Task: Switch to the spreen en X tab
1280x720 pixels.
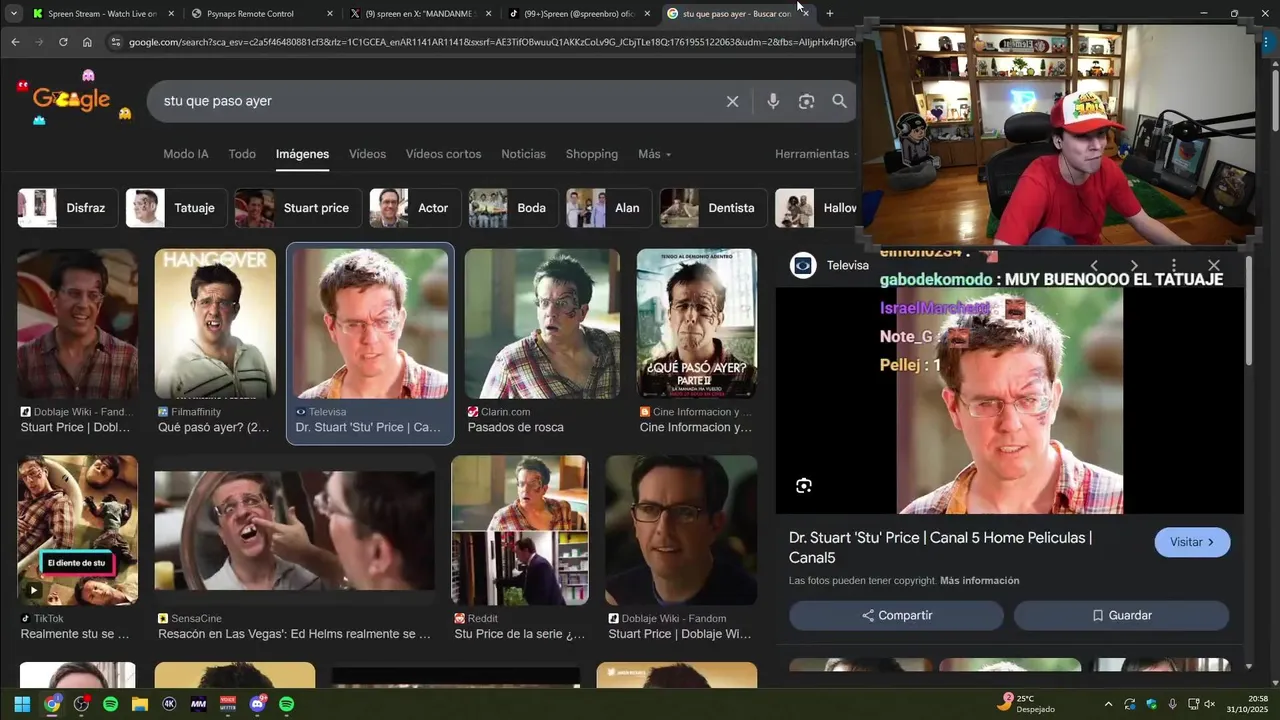Action: [421, 14]
